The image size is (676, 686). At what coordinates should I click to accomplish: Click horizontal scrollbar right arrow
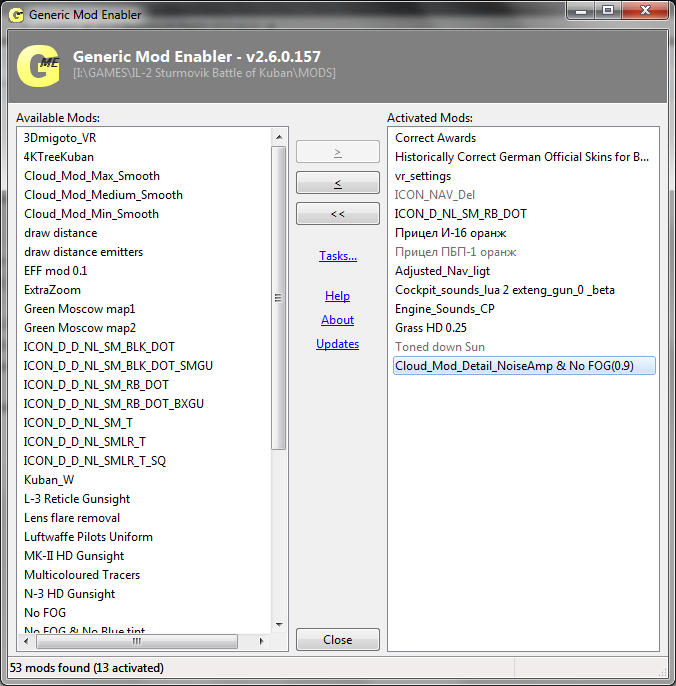pos(261,641)
